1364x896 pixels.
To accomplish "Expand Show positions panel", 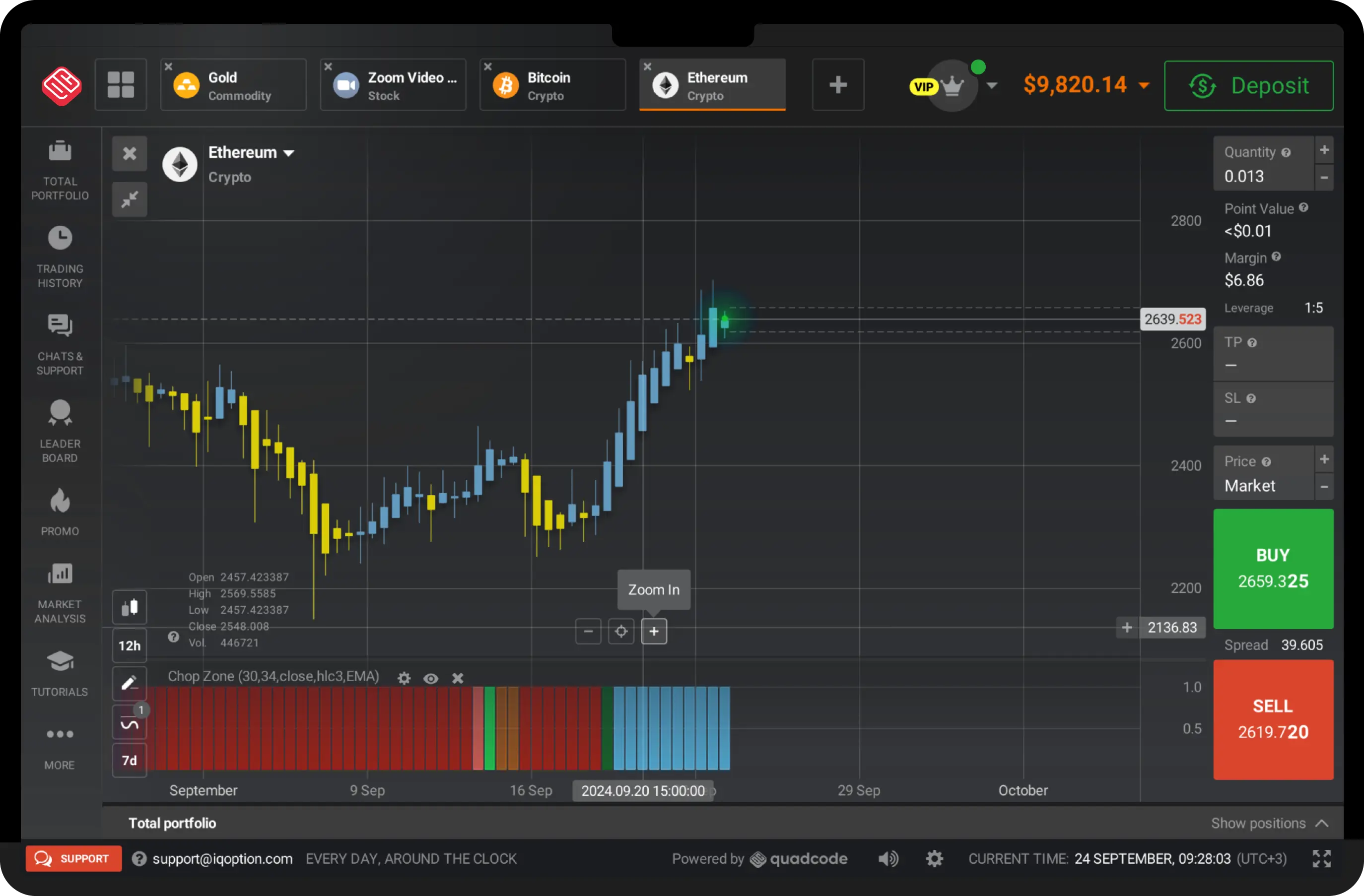I will [x=1270, y=823].
